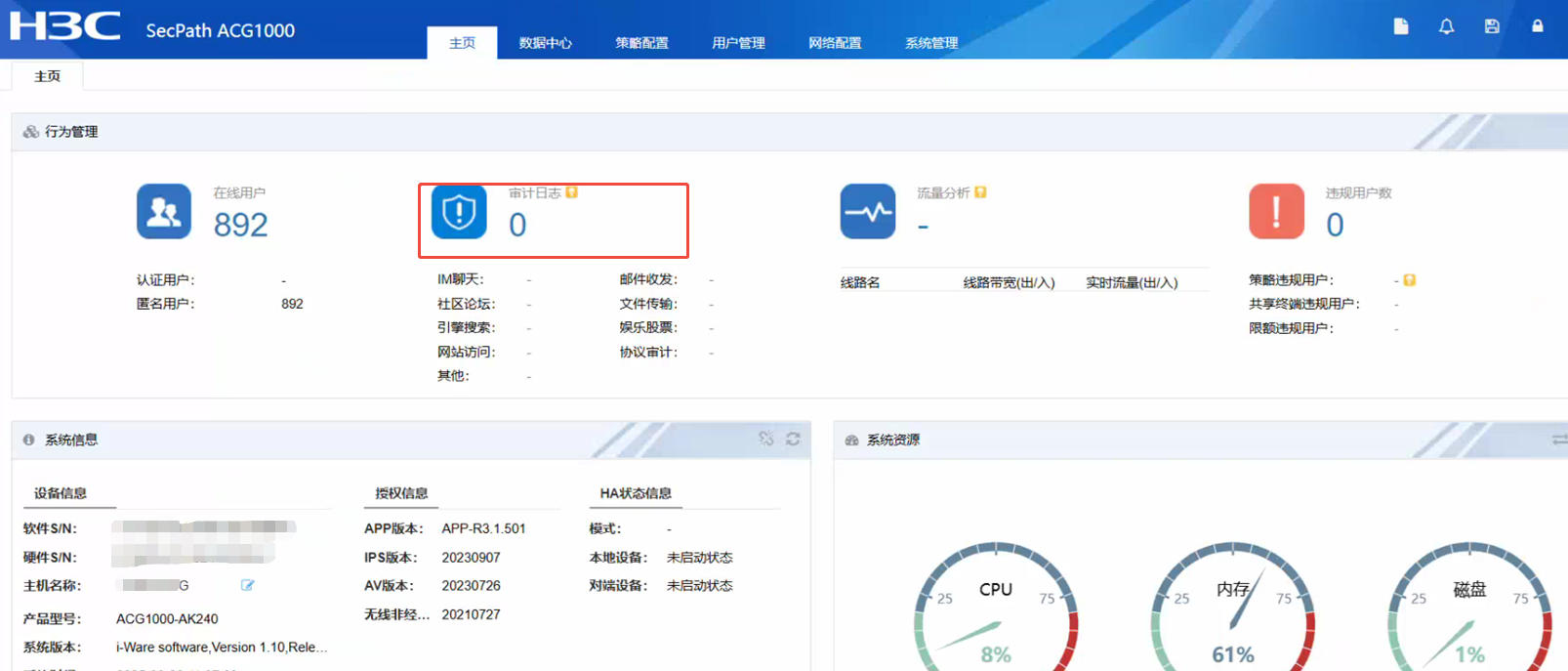Open the notification bell in header
The width and height of the screenshot is (1568, 671).
coord(1446,26)
